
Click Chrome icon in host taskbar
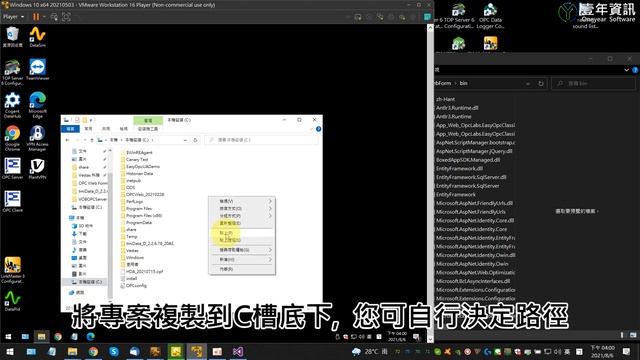click(x=93, y=351)
